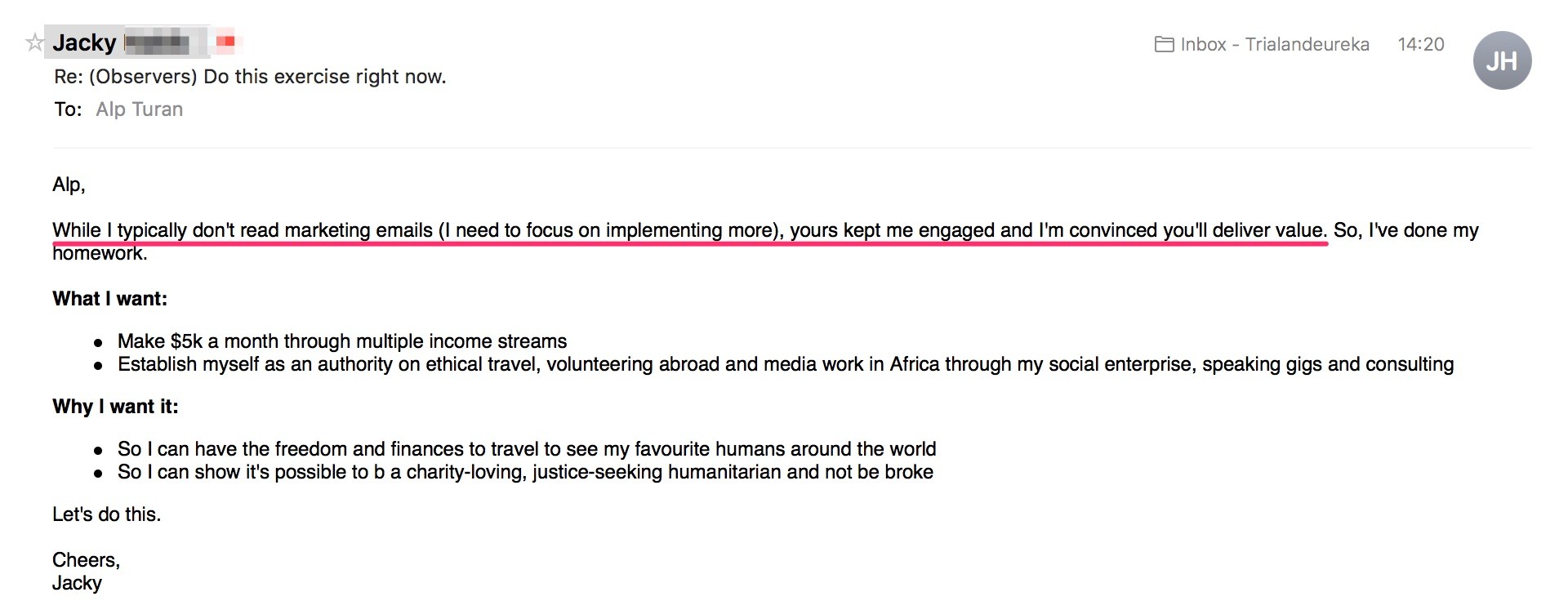Image resolution: width=1568 pixels, height=601 pixels.
Task: Click the red flag next to sender name
Action: (x=225, y=41)
